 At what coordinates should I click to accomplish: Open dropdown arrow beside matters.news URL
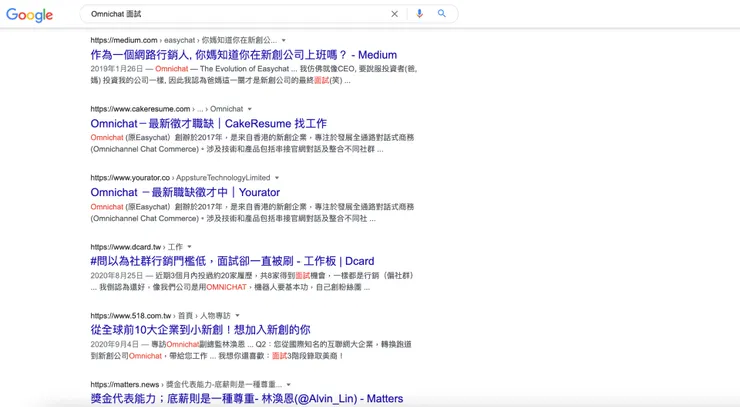click(289, 385)
